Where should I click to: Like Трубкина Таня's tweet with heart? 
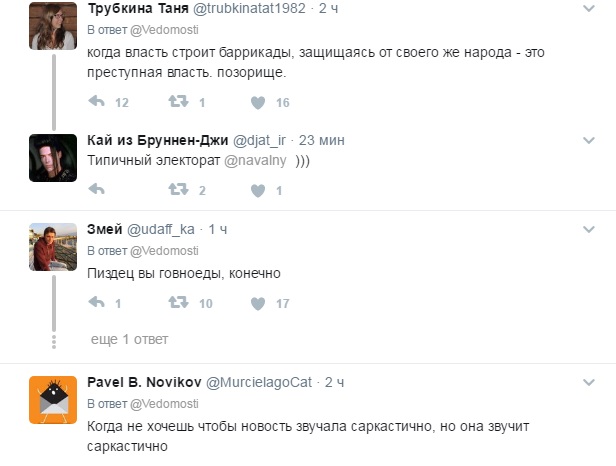click(x=258, y=103)
